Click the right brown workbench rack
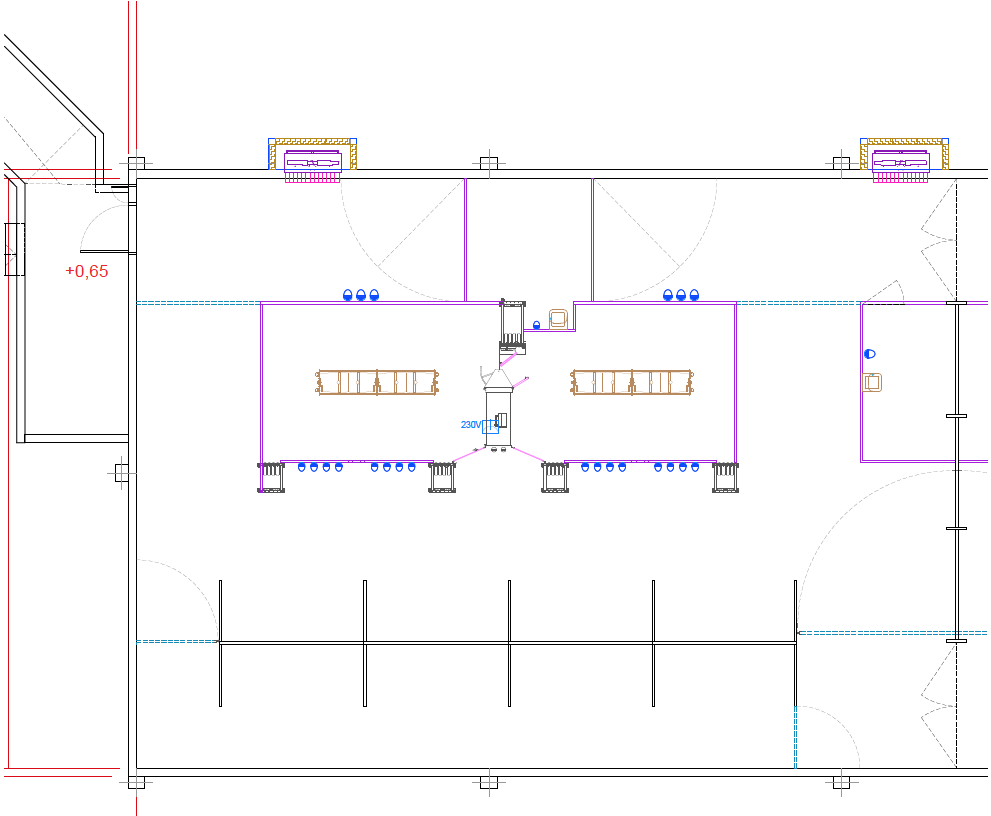Viewport: 991px width, 816px height. [632, 382]
